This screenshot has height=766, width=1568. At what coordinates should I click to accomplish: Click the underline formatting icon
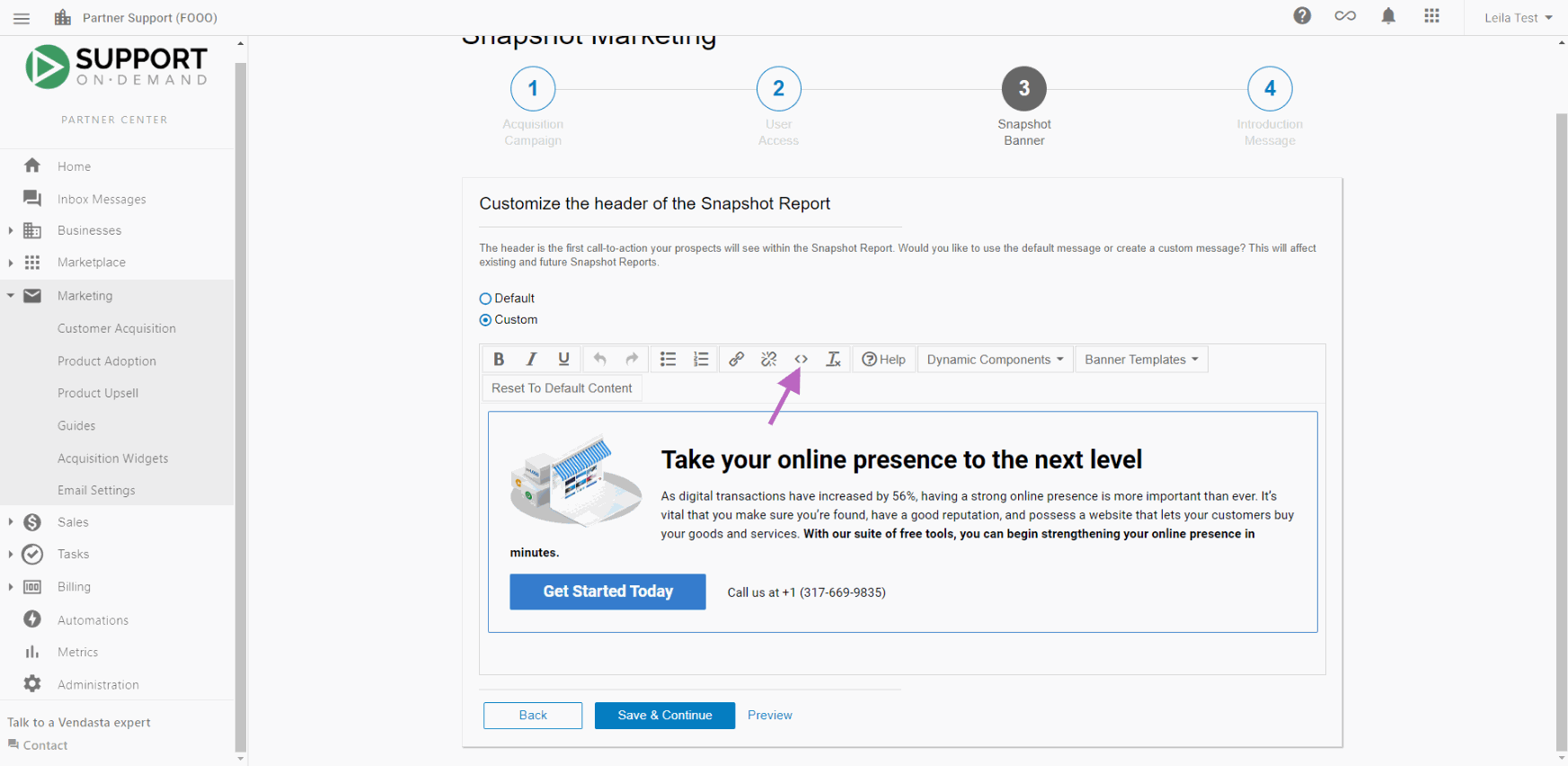563,359
